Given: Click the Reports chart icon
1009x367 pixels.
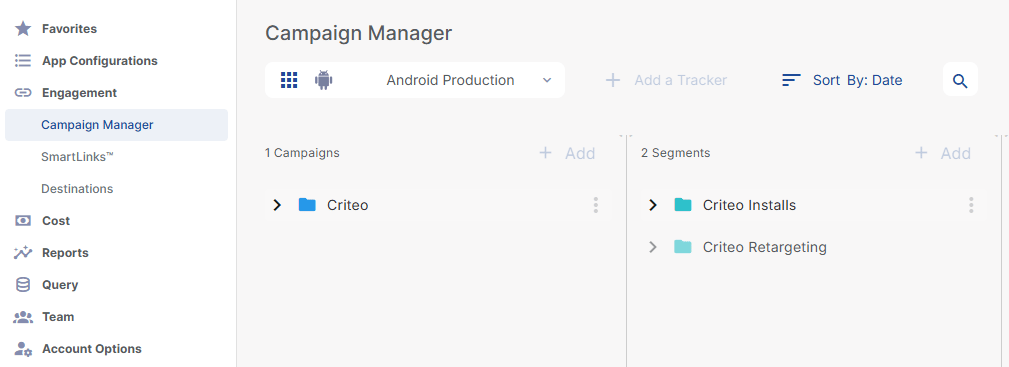Looking at the screenshot, I should (x=23, y=253).
